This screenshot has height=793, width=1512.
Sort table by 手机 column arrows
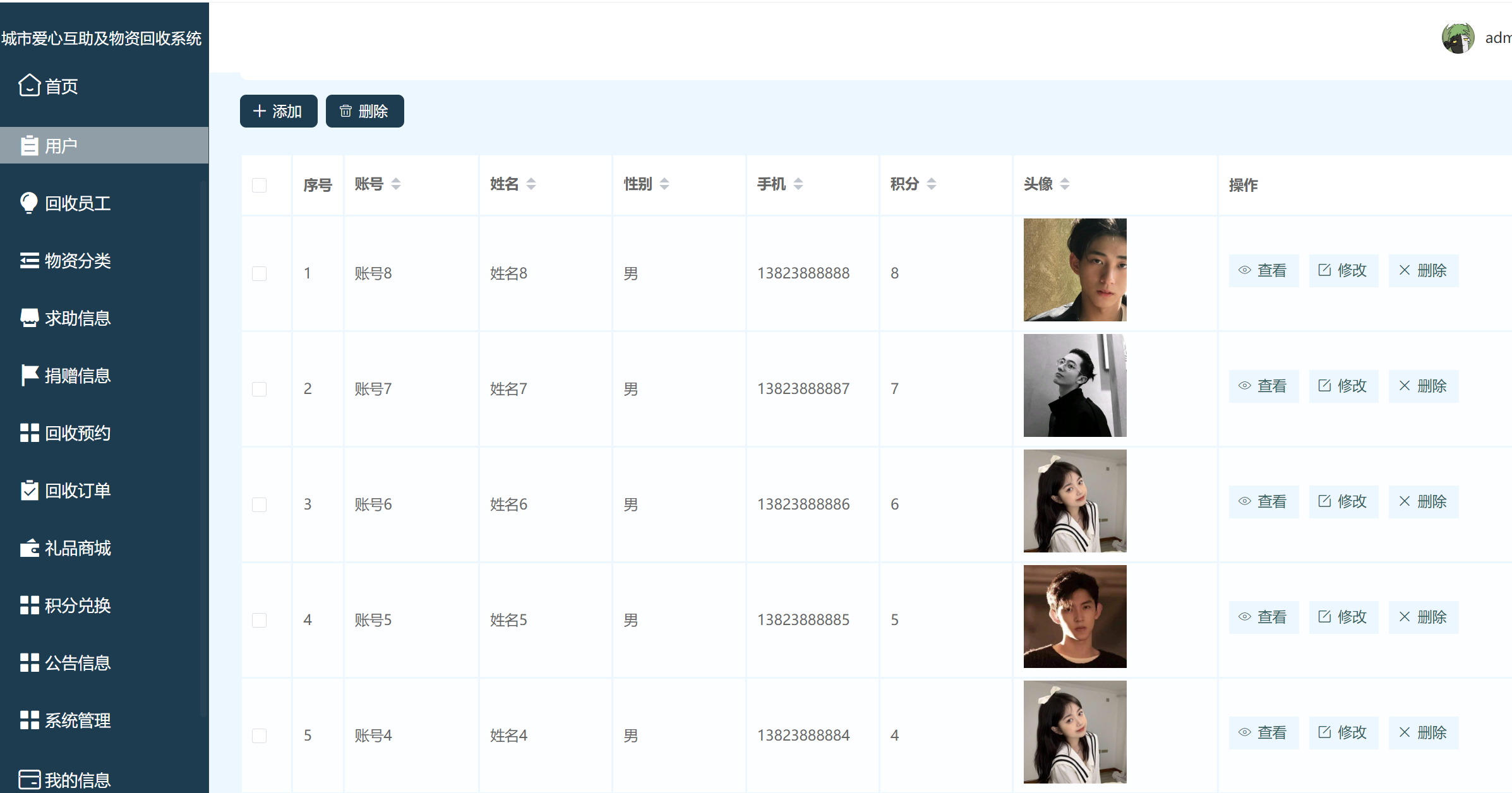[x=798, y=184]
